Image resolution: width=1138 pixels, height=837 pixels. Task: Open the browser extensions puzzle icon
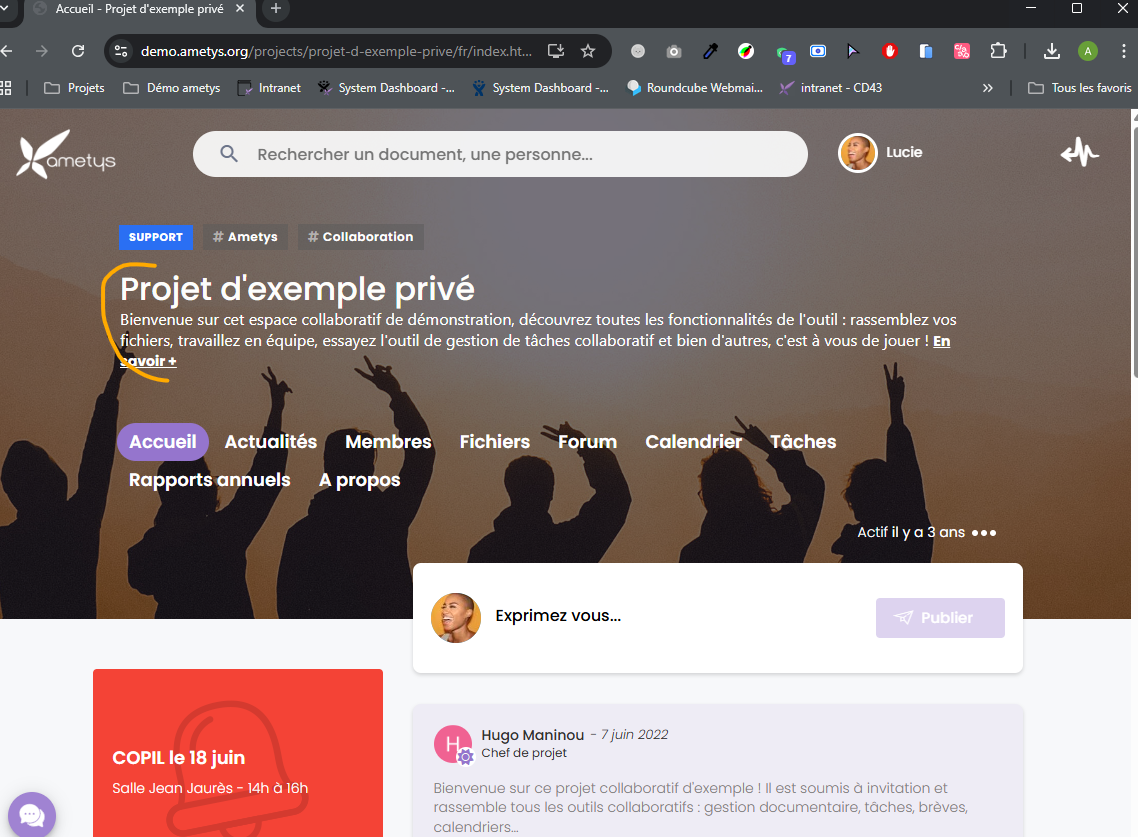(x=997, y=51)
